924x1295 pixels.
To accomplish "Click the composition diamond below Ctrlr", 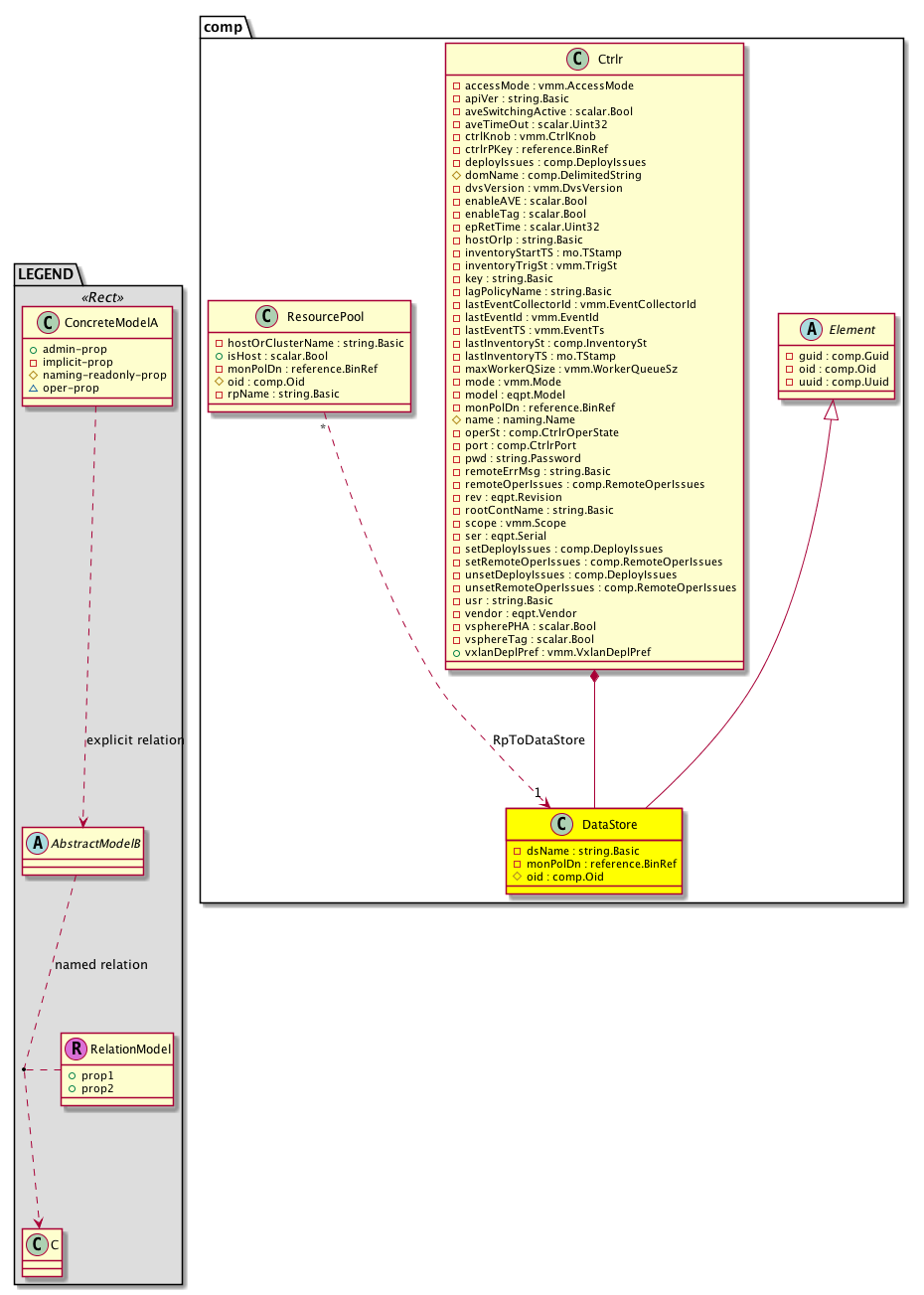I will pos(594,678).
